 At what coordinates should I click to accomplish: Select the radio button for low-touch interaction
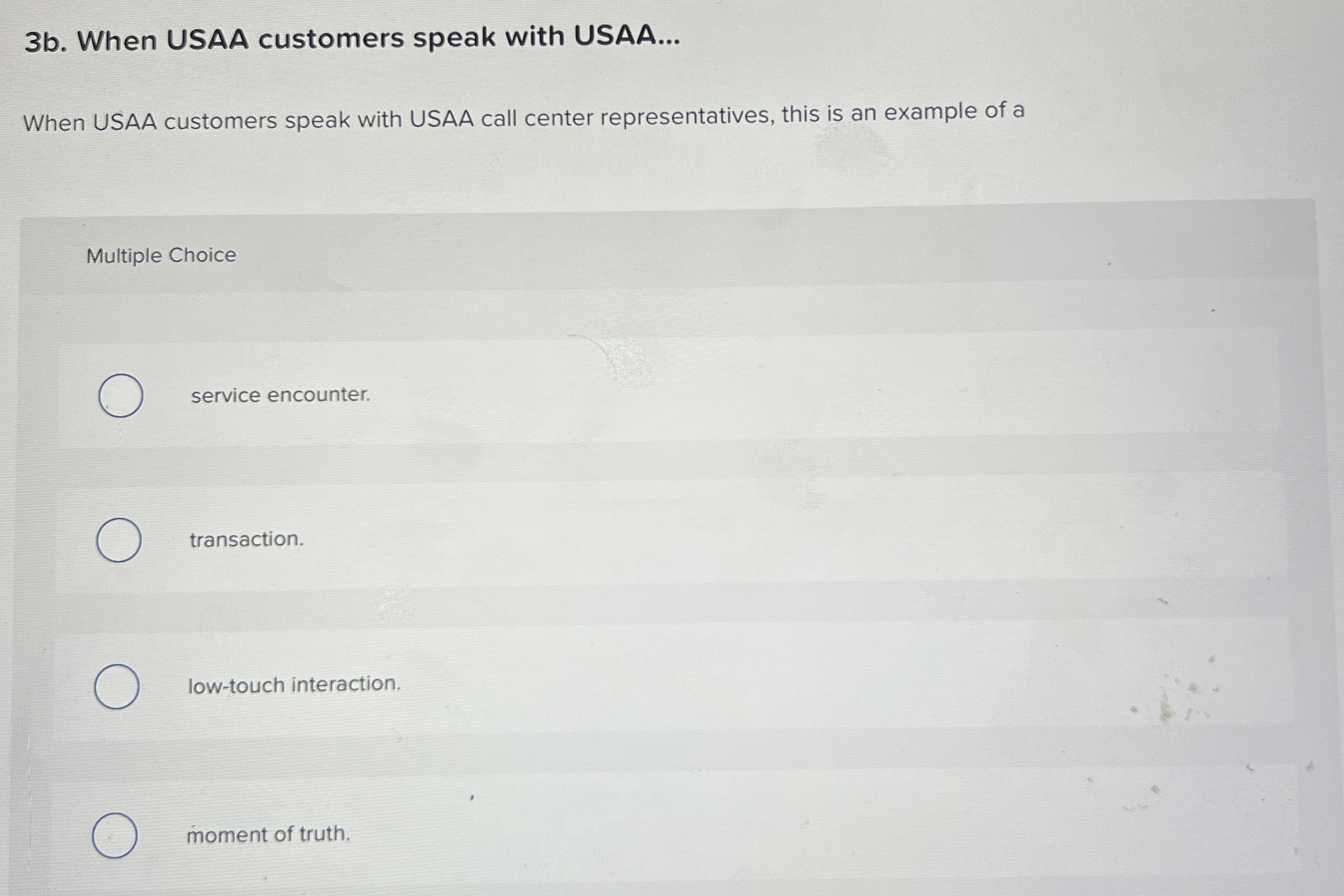point(118,685)
